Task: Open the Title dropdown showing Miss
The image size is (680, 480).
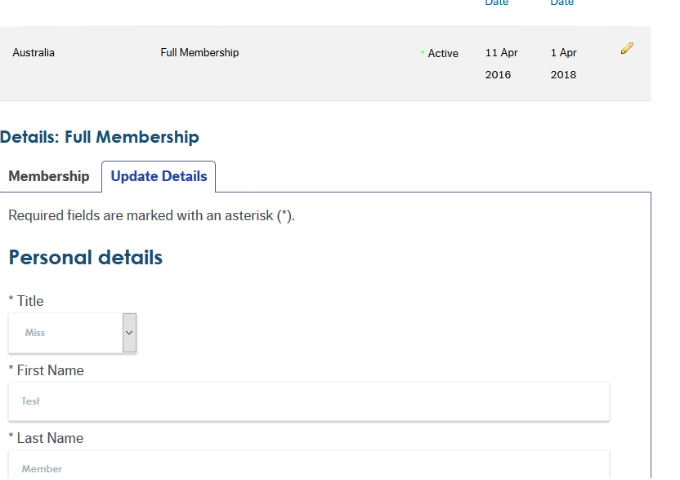Action: (66, 333)
